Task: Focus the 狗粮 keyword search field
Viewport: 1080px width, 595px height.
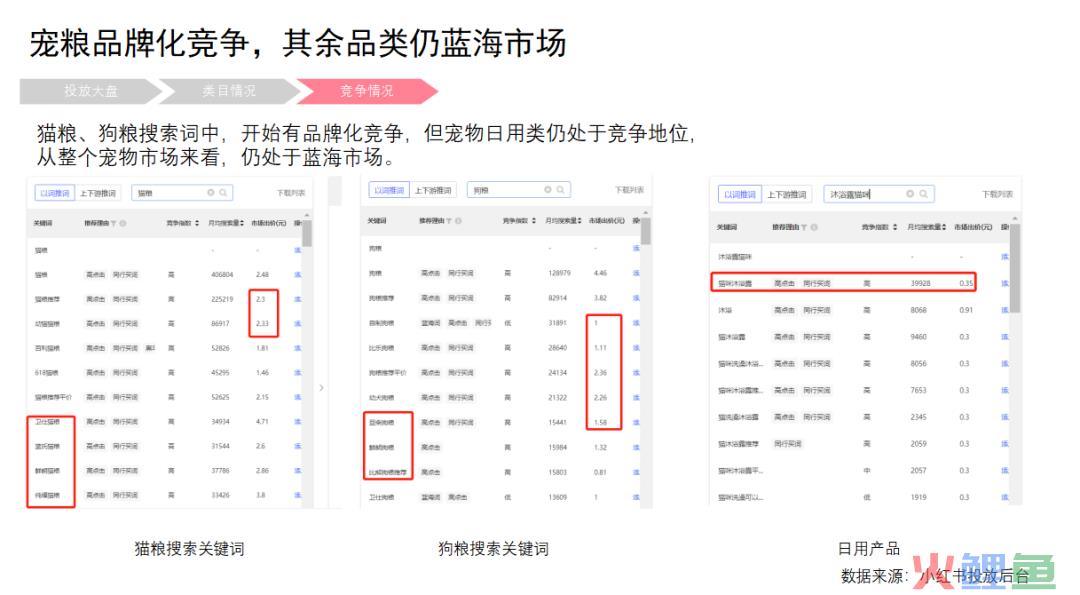Action: [x=519, y=189]
